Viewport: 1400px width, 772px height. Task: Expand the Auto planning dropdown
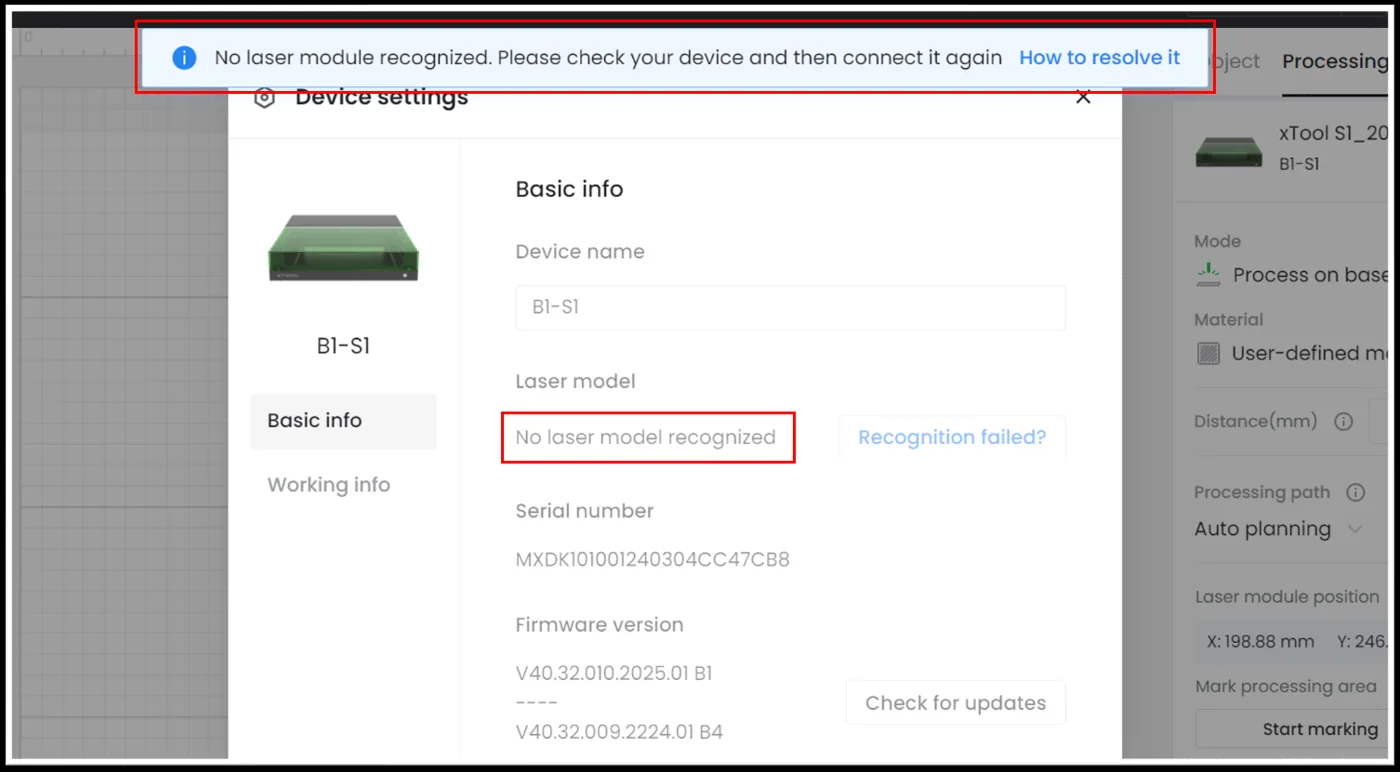pos(1279,529)
